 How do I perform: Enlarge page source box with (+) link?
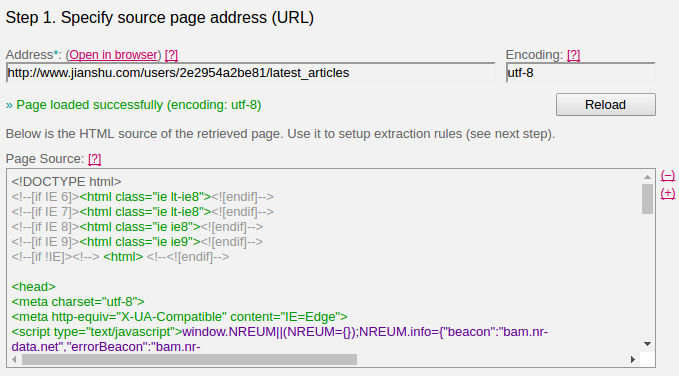(x=668, y=193)
